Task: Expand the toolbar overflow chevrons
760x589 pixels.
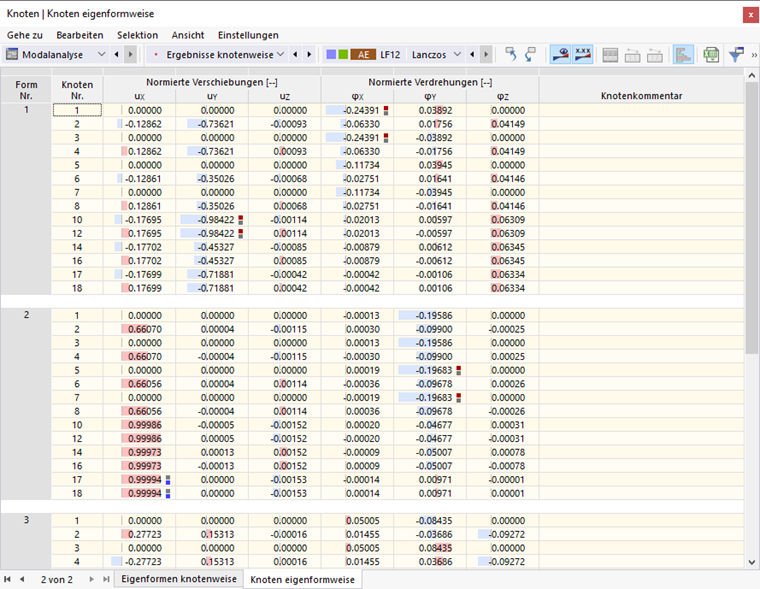Action: (754, 55)
